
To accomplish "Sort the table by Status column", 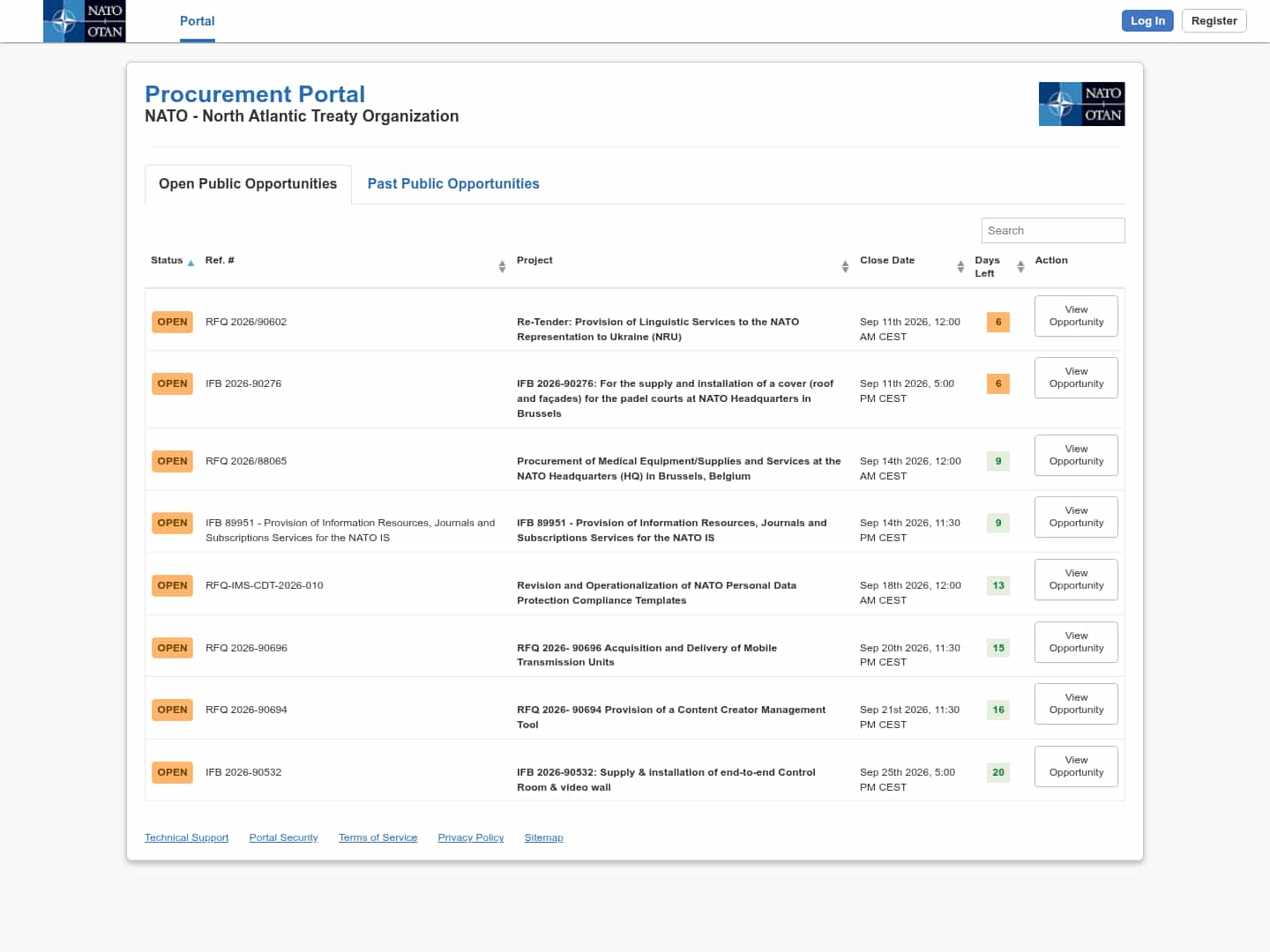I will click(172, 261).
